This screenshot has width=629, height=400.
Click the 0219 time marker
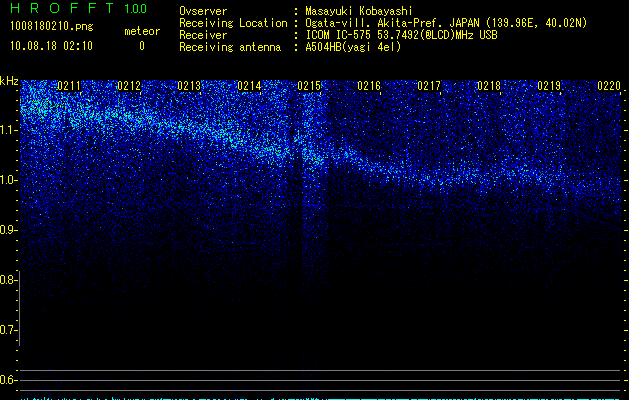pos(549,86)
